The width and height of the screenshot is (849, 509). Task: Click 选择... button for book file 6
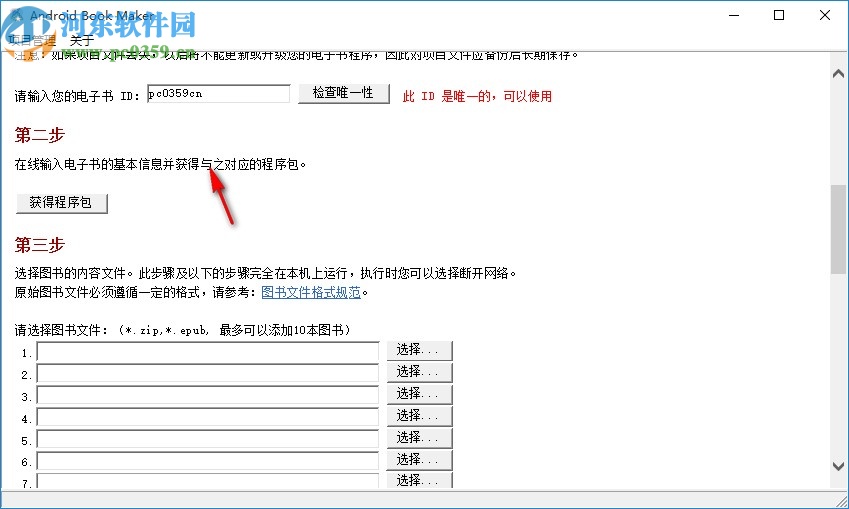click(x=419, y=460)
